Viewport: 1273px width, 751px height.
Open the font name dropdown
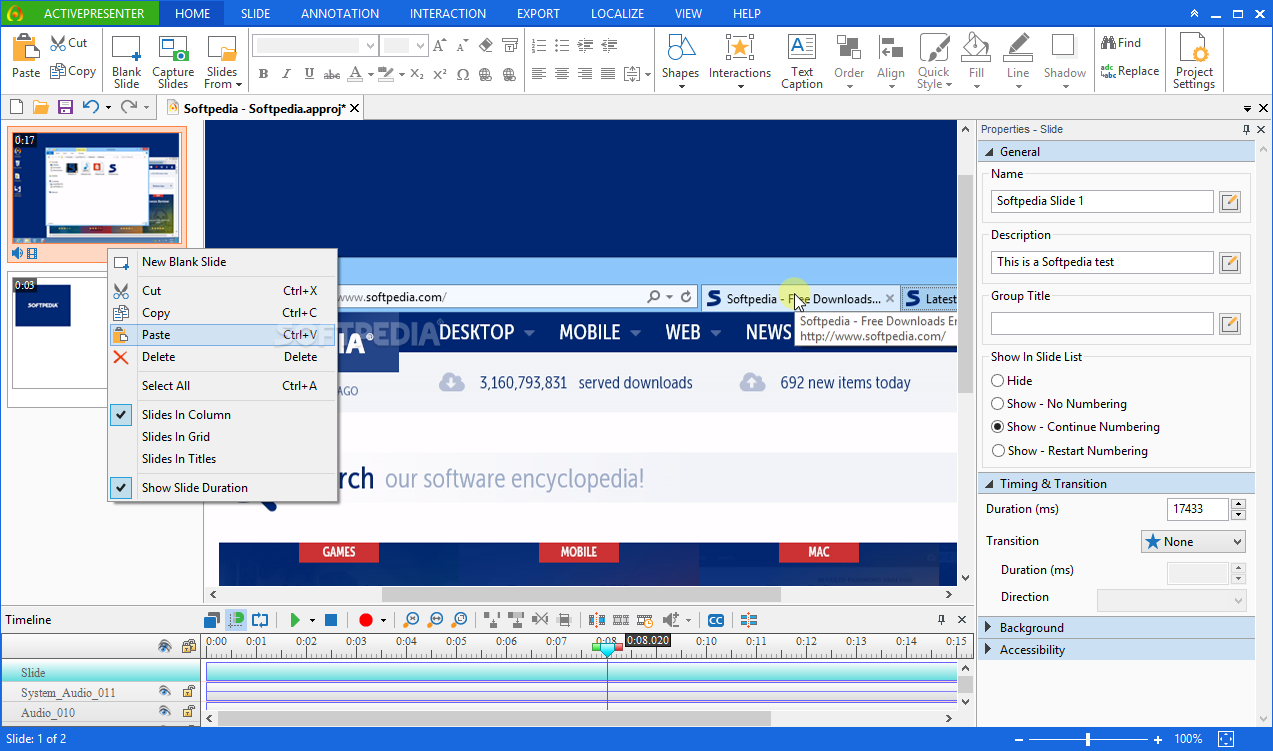coord(370,45)
